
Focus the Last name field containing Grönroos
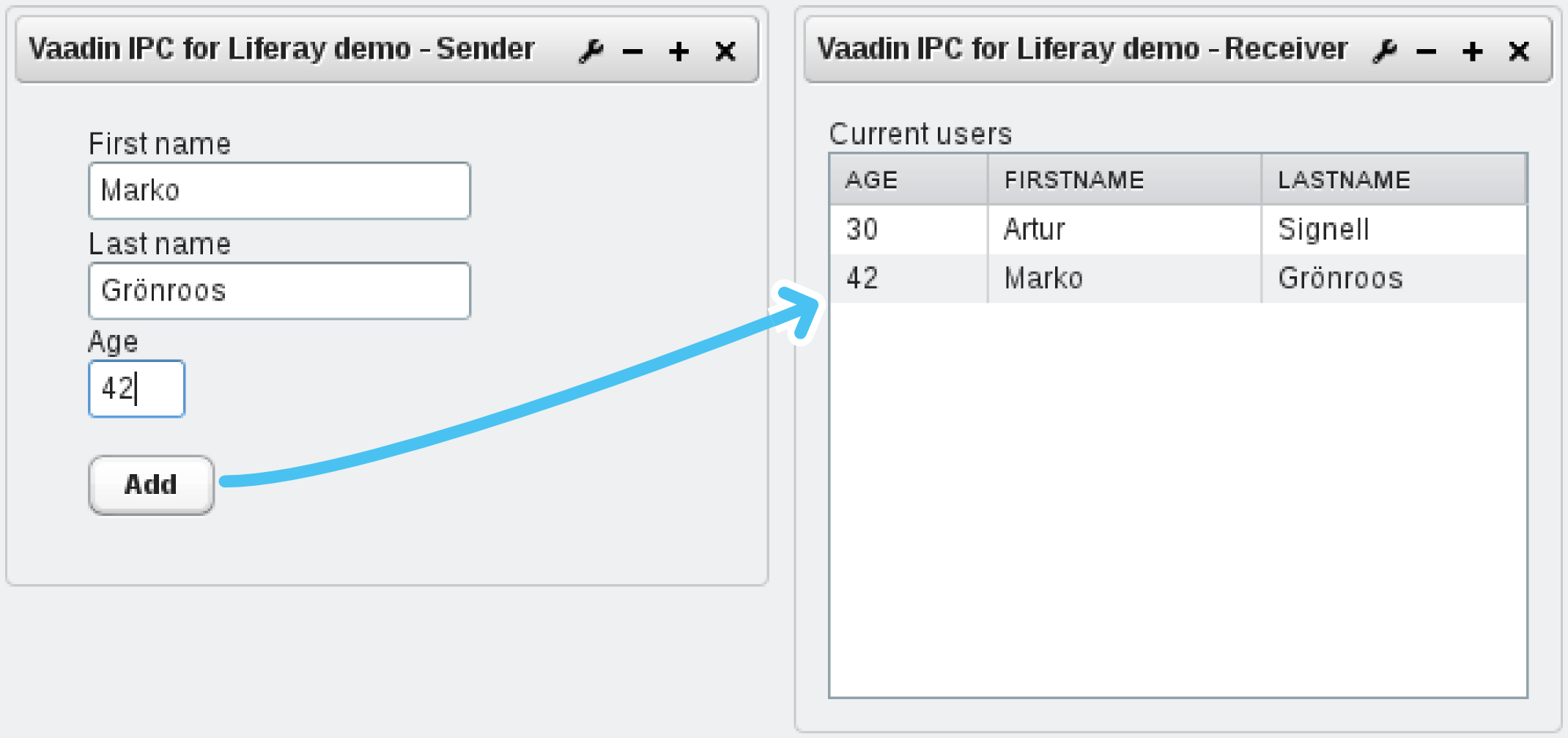(279, 291)
